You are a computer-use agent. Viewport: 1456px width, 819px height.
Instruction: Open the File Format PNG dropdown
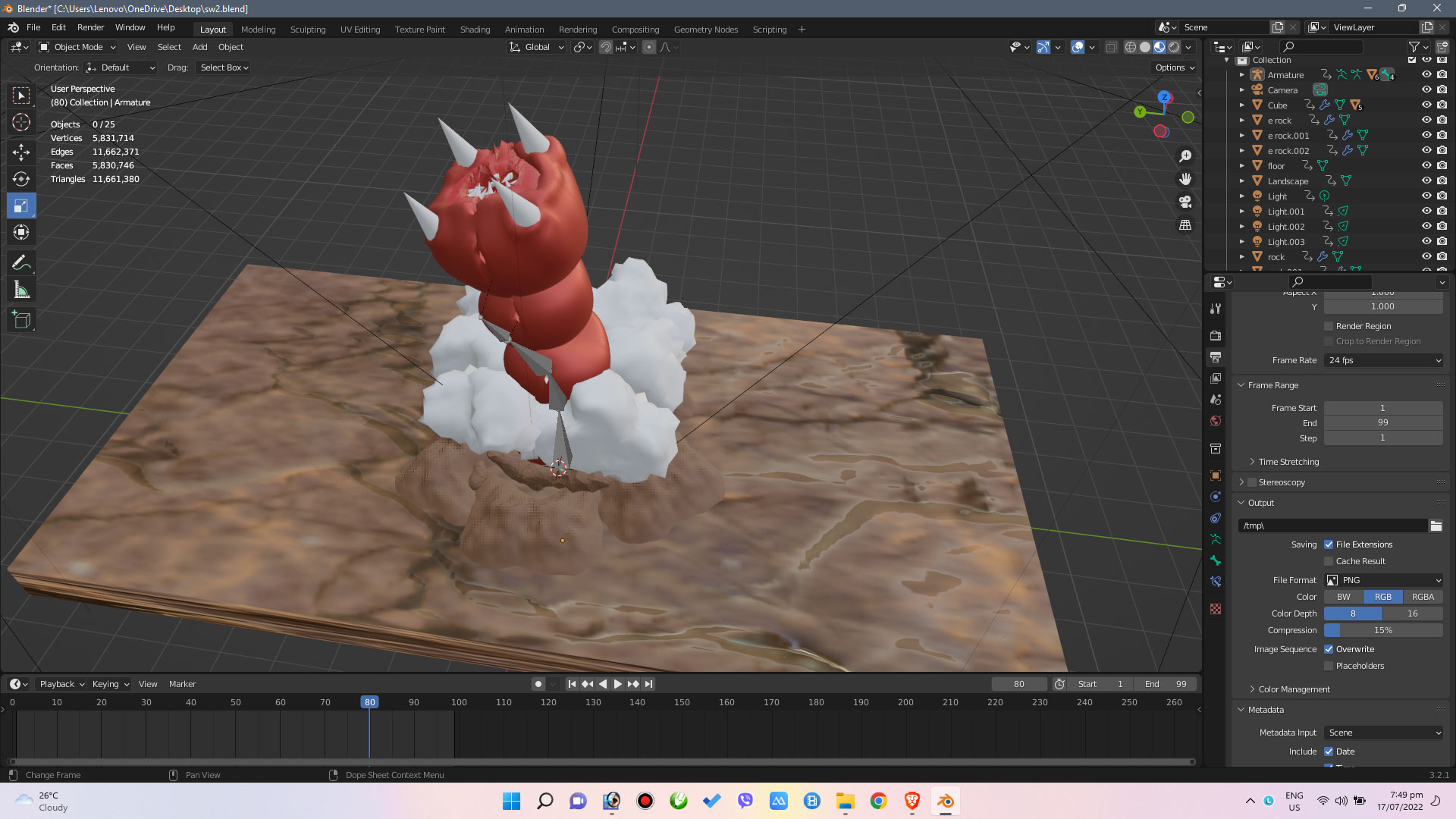(1383, 580)
